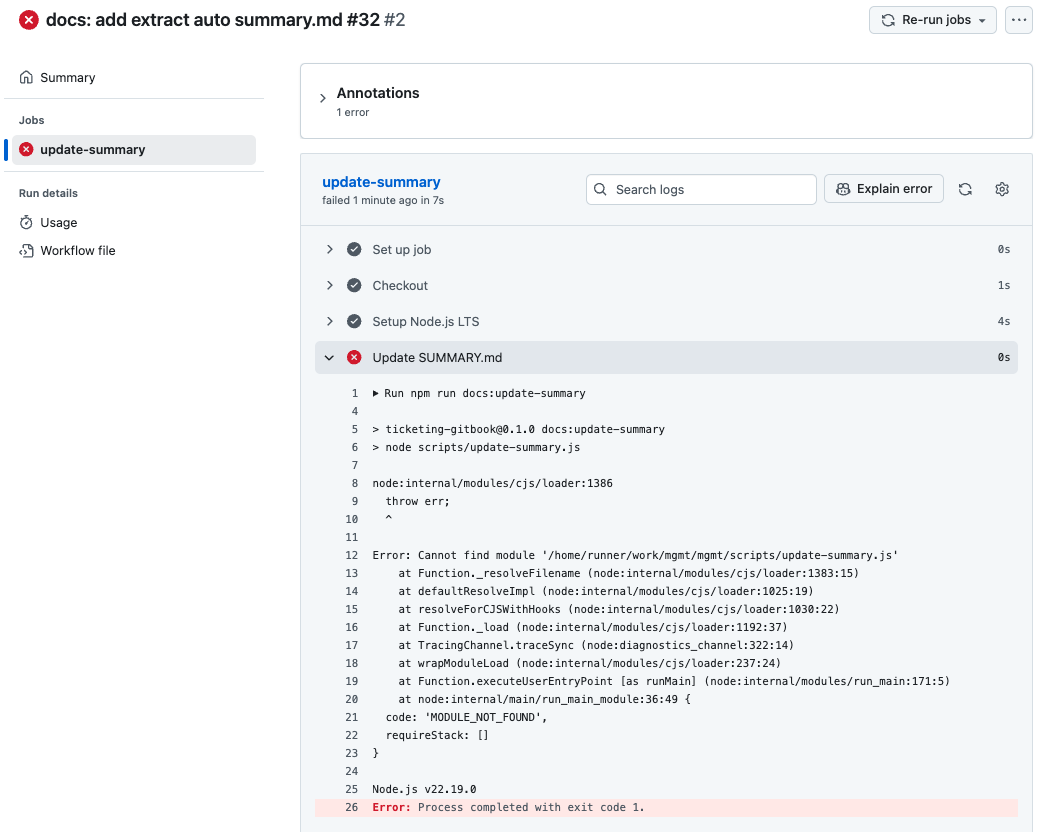Open the update-summary job title link
1048x832 pixels.
click(381, 182)
